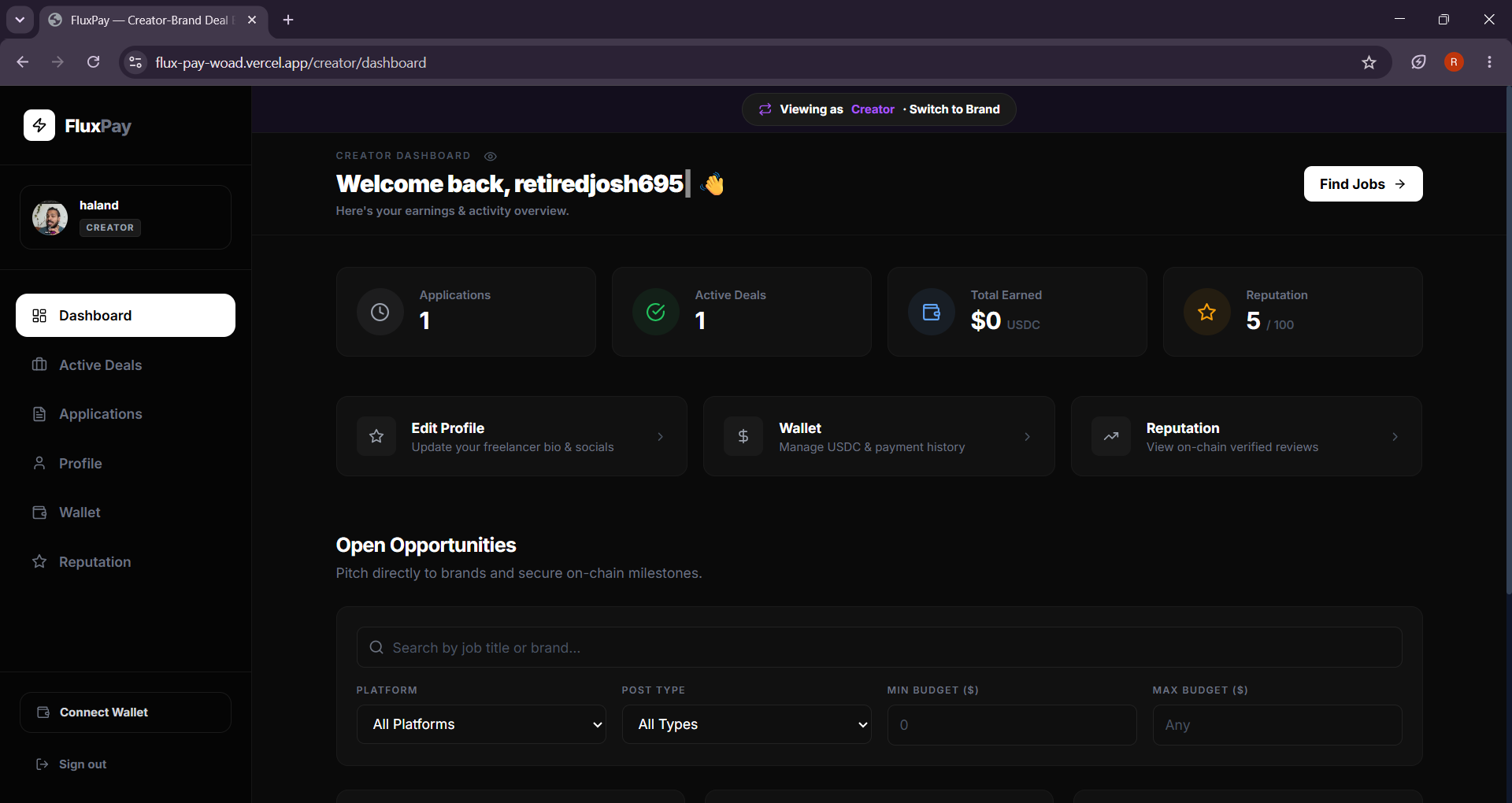This screenshot has width=1512, height=803.
Task: Open browser extensions icon
Action: point(1418,62)
